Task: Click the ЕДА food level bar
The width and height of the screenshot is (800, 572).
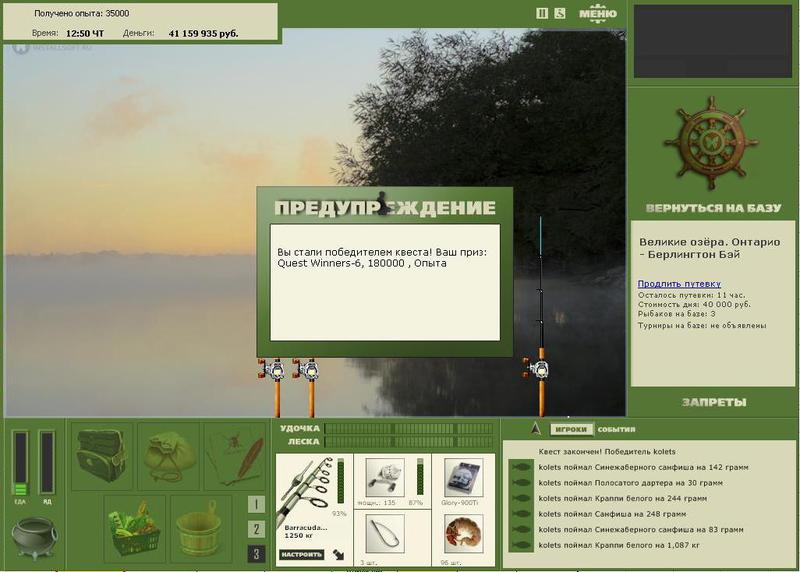Action: coord(20,463)
